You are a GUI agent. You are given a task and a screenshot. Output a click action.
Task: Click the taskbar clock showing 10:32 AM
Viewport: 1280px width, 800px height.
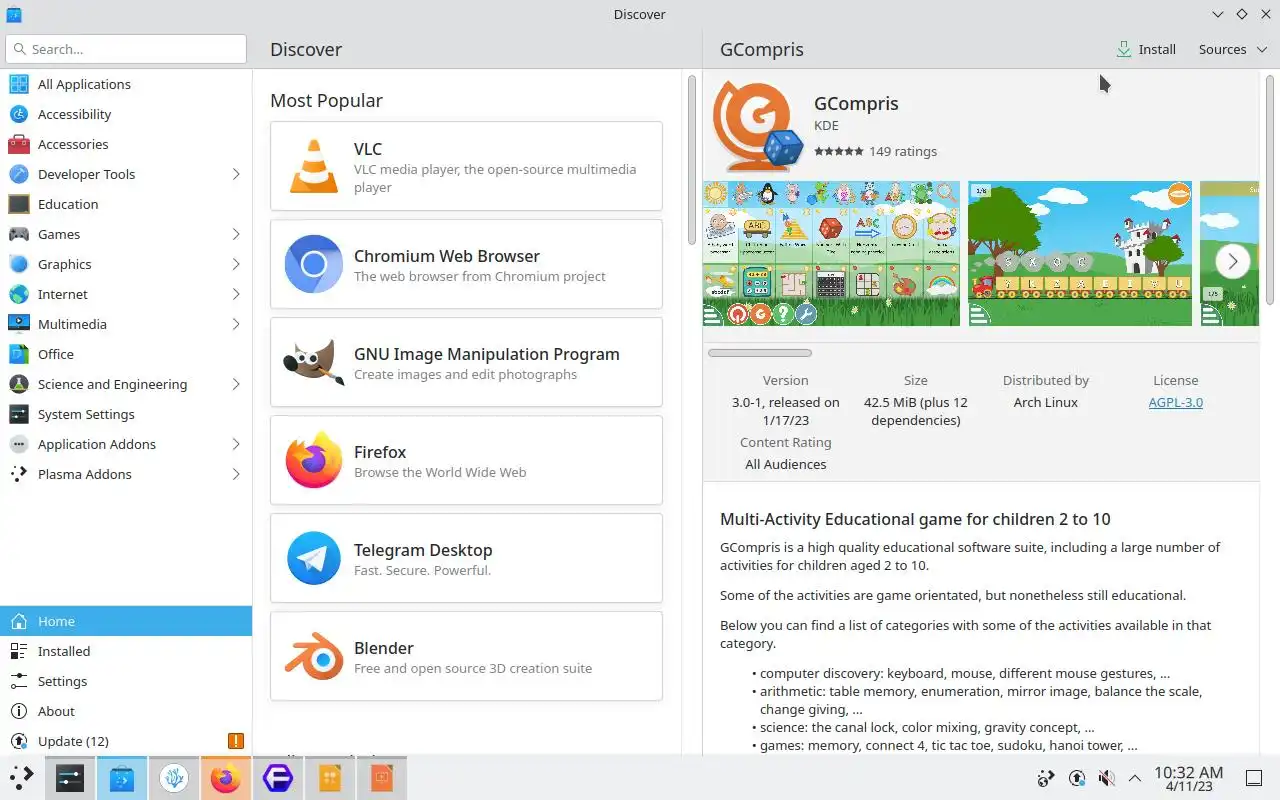click(1188, 778)
